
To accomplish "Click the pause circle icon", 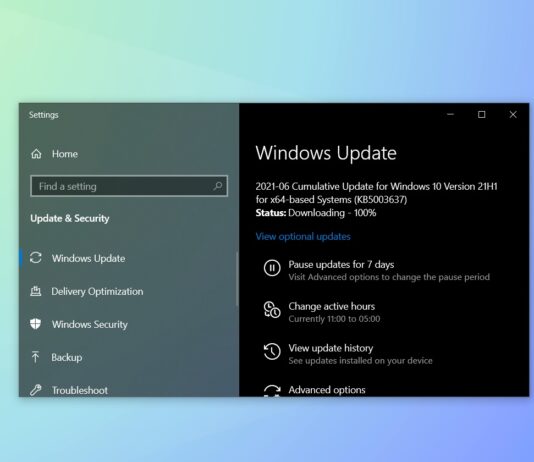I will coord(272,268).
